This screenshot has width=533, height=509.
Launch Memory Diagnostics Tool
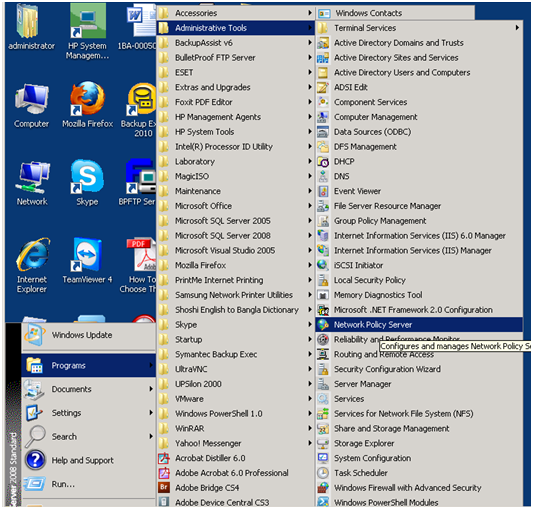pyautogui.click(x=419, y=295)
